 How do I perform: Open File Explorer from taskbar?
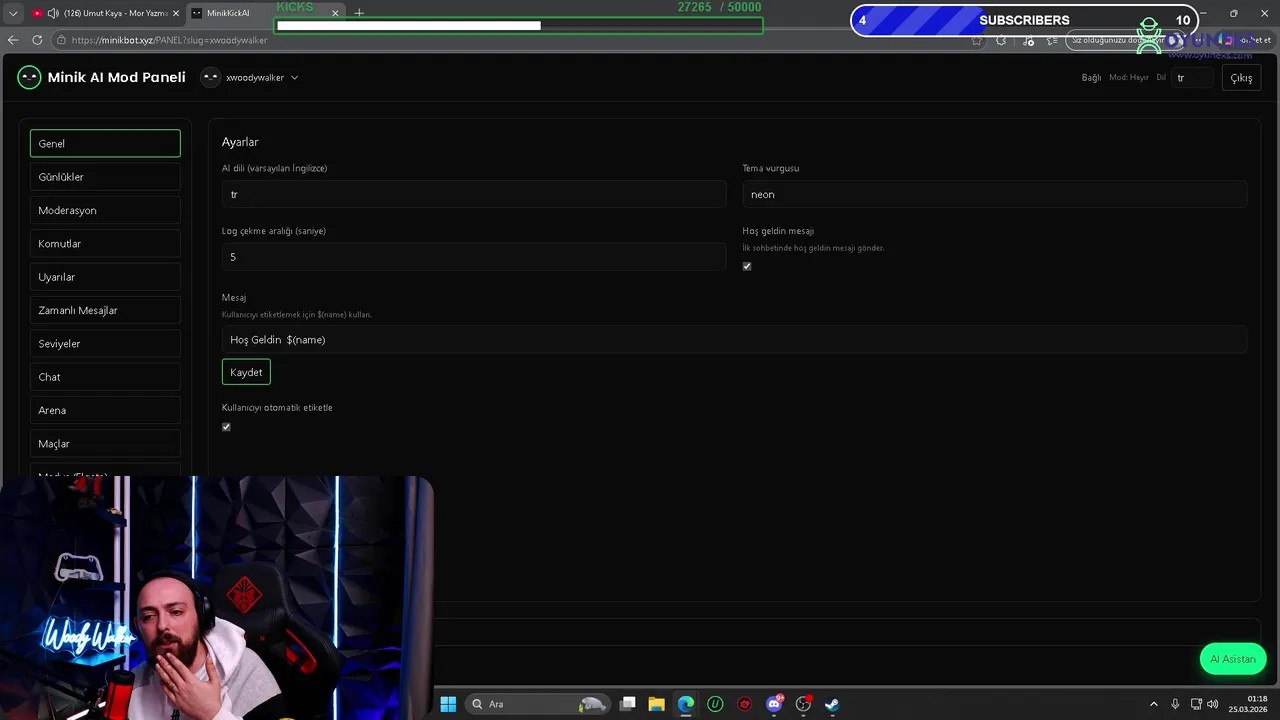click(657, 704)
